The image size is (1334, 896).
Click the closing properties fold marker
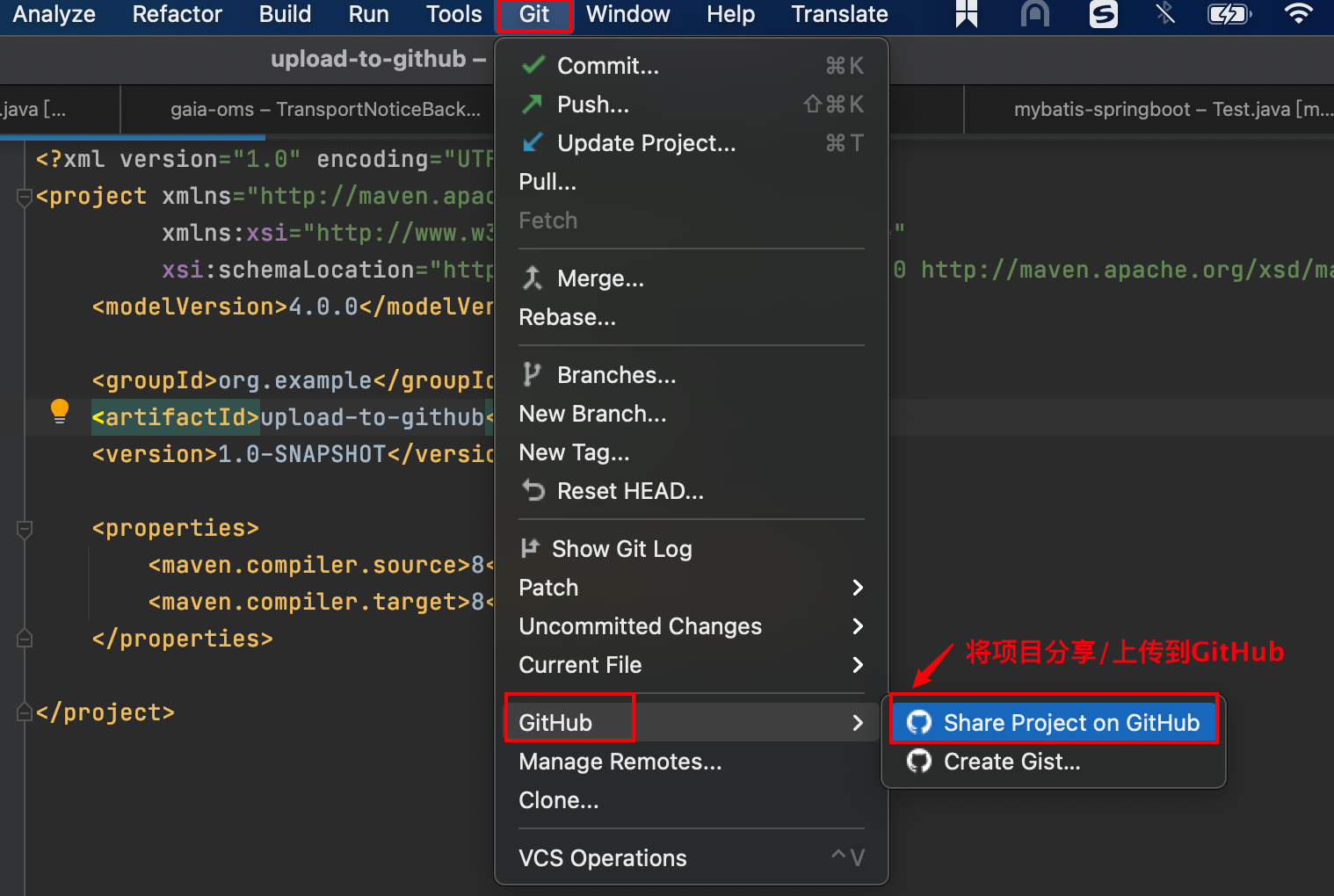click(x=25, y=639)
